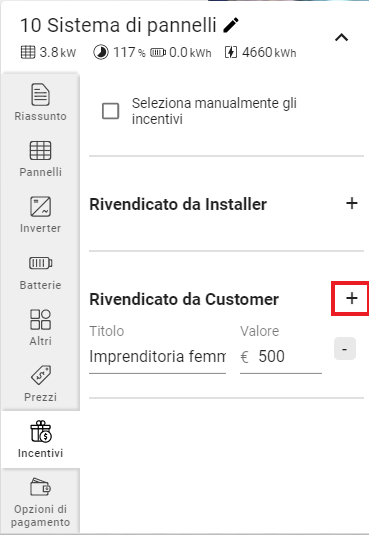The image size is (369, 535).
Task: Open the Pannelli grid icon section
Action: click(x=40, y=158)
